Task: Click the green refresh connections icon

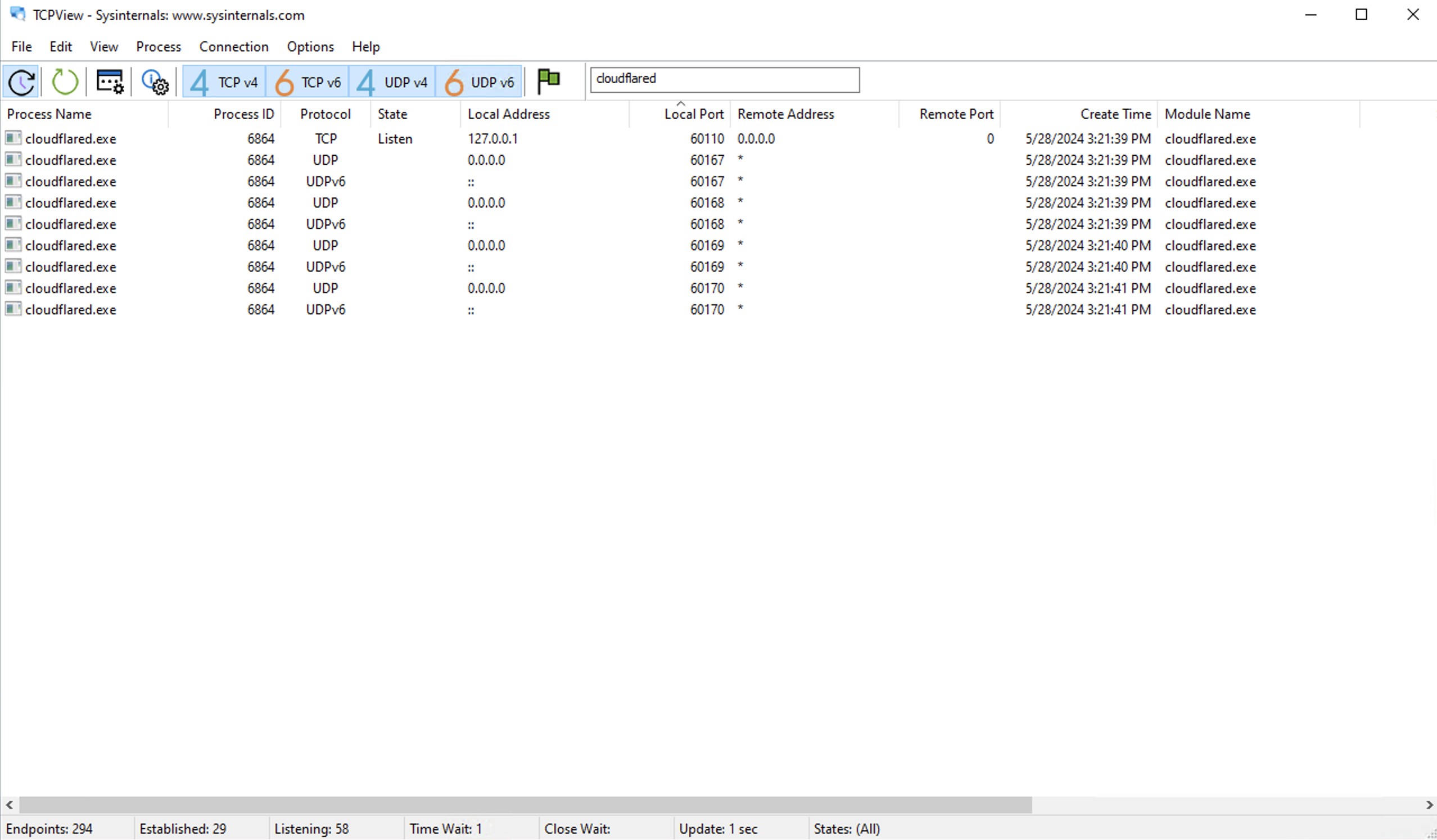Action: click(64, 82)
